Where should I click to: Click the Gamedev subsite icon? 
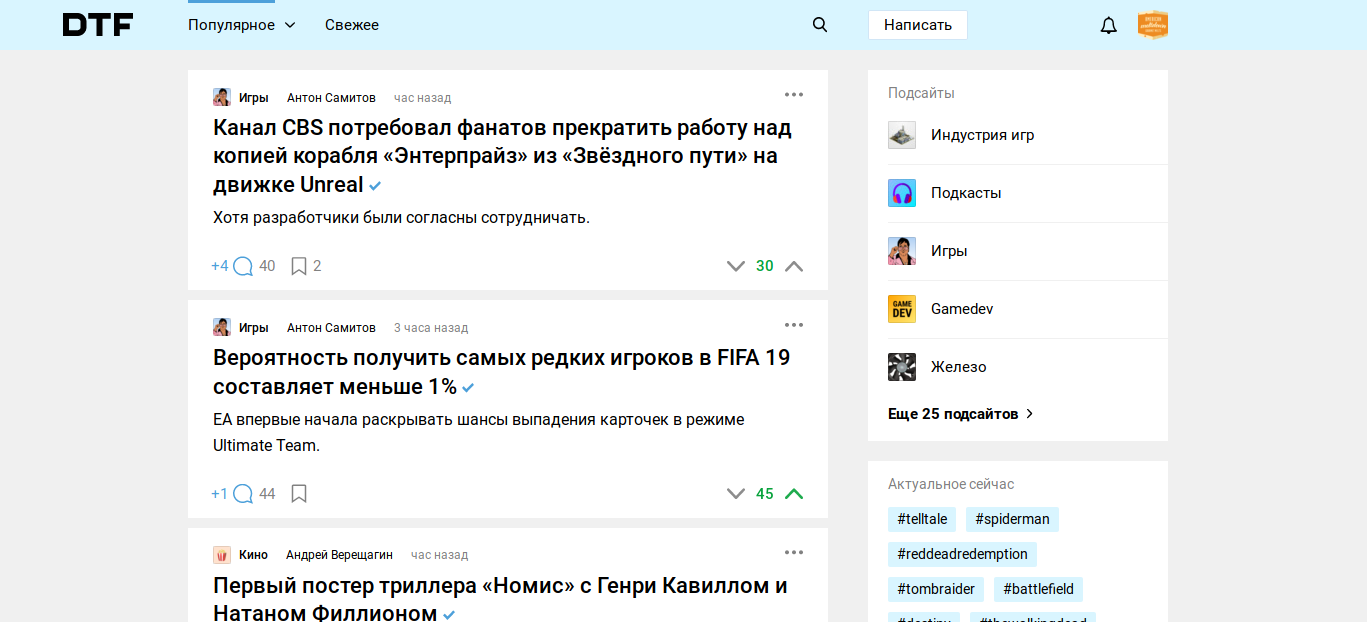tap(902, 309)
